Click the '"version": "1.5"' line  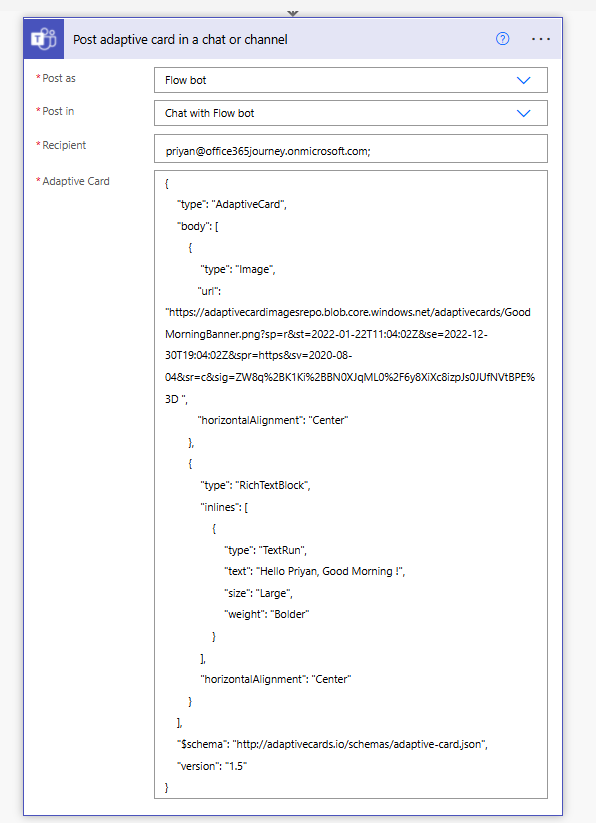pos(212,766)
